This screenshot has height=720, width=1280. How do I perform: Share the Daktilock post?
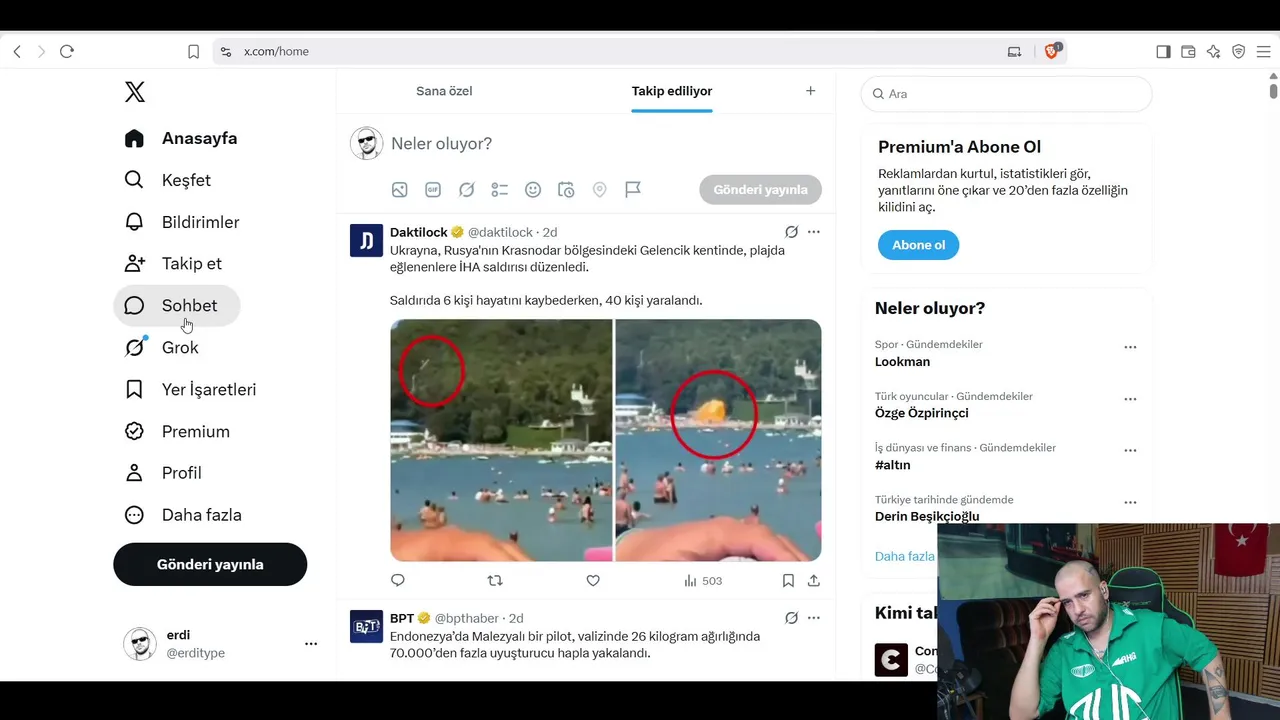click(814, 580)
